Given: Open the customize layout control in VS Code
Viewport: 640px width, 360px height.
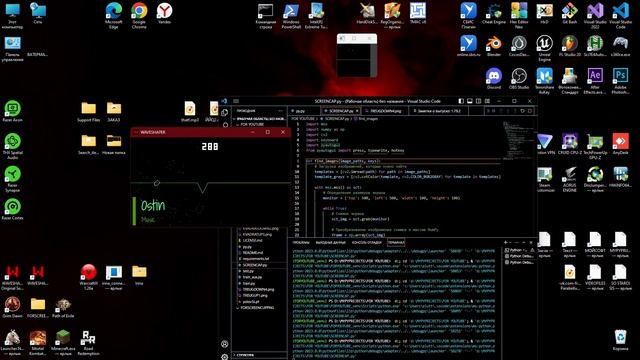Looking at the screenshot, I should (487, 101).
